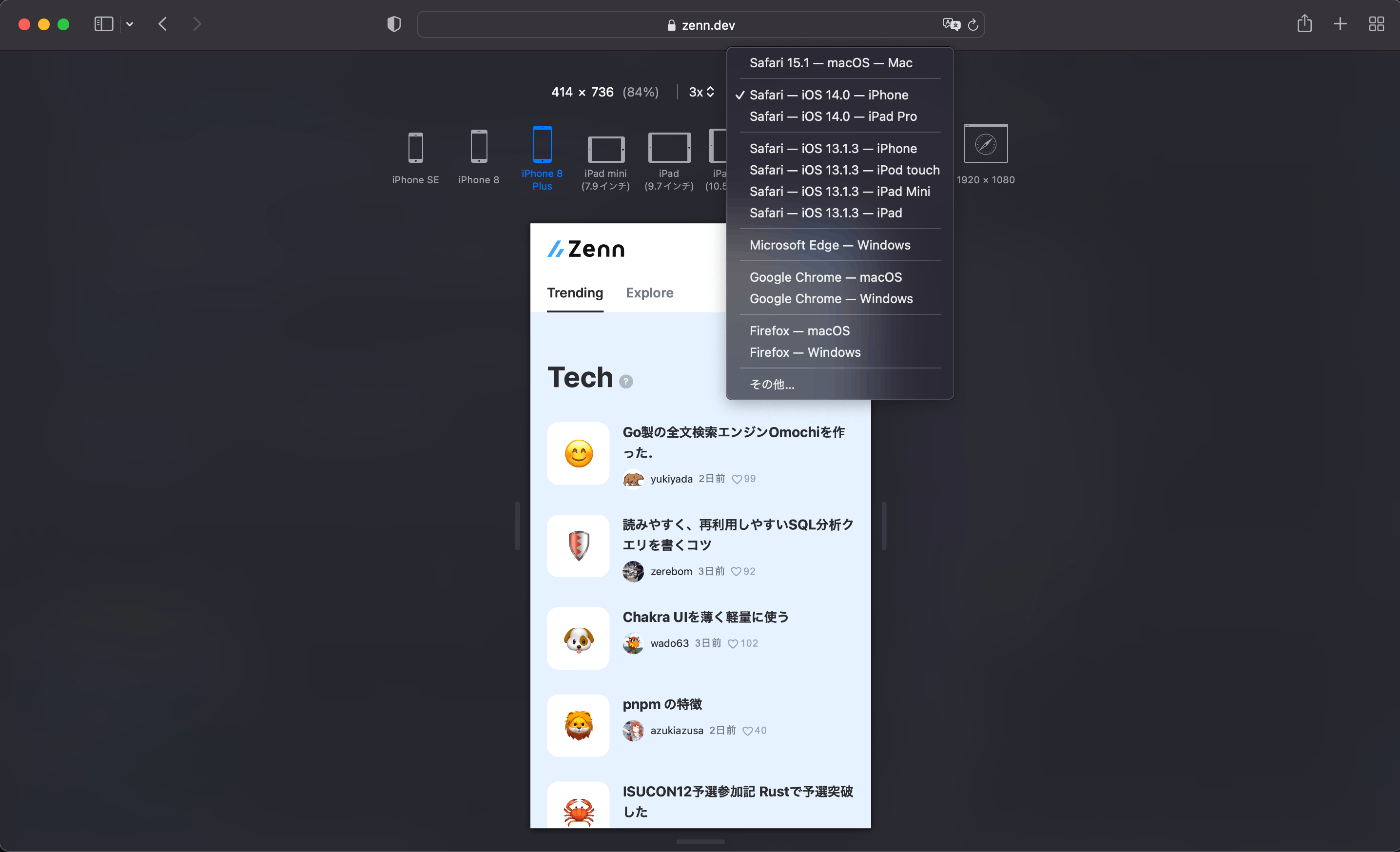Choose Firefox — macOS user agent
Screen dimensions: 1400x852
(x=840, y=331)
